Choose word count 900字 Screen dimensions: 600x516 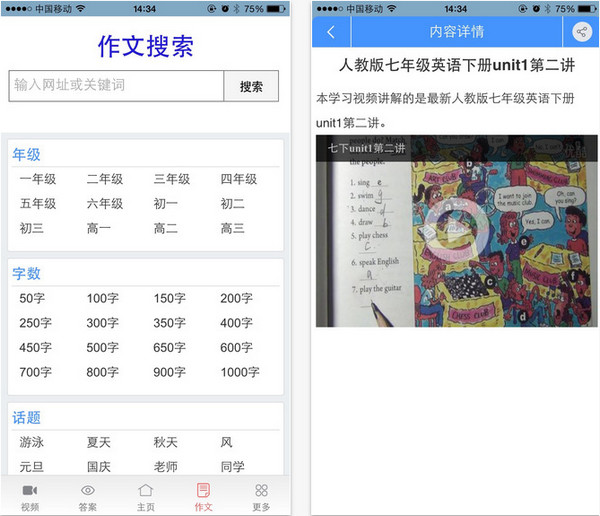click(170, 372)
